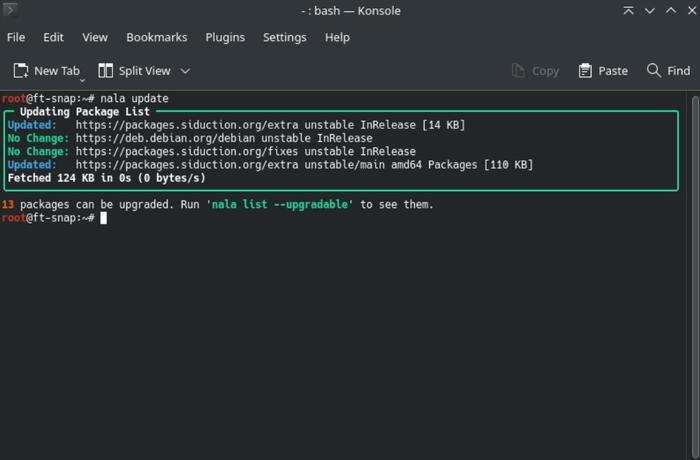Open the Bookmarks menu

156,37
